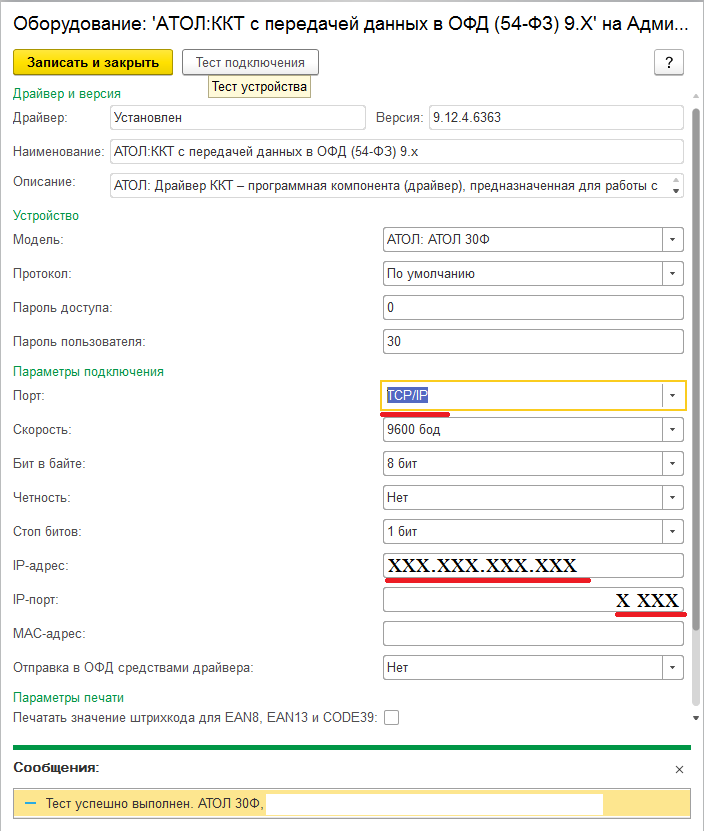Click the empty MAC-адрес field

[533, 633]
